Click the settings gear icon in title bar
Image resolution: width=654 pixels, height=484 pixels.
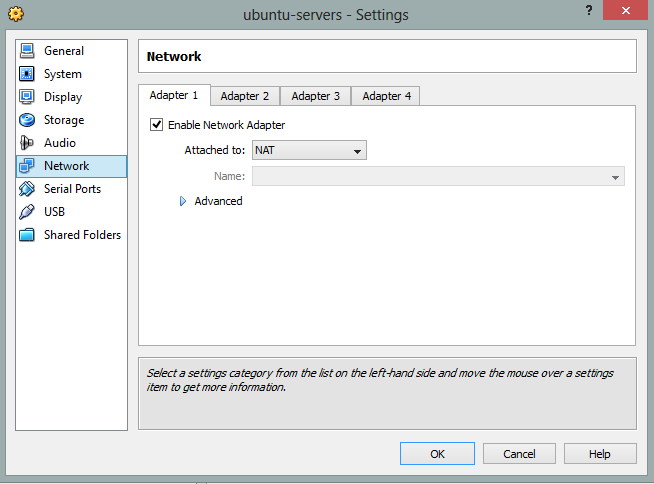tap(16, 14)
